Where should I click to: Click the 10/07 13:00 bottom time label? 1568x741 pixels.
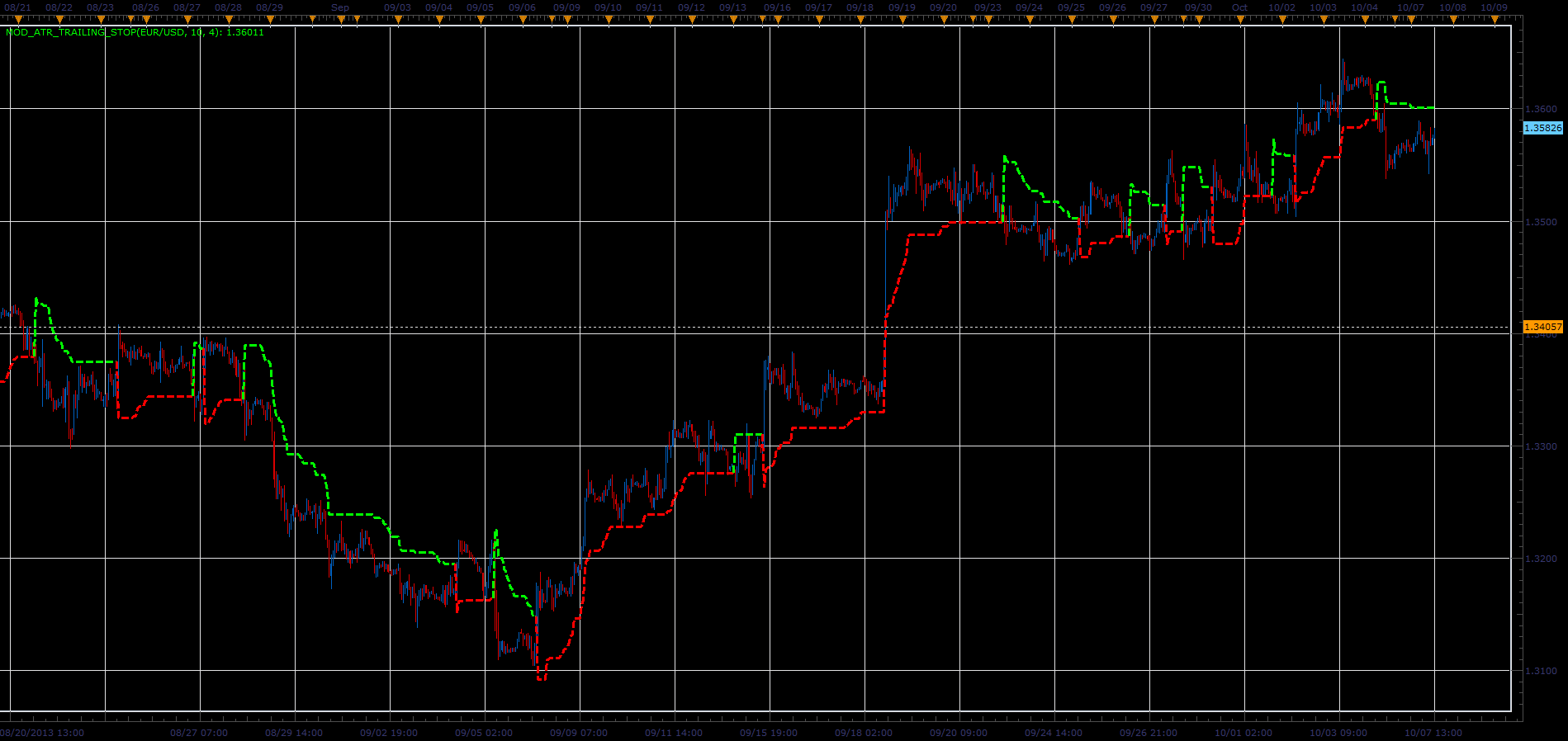1433,733
